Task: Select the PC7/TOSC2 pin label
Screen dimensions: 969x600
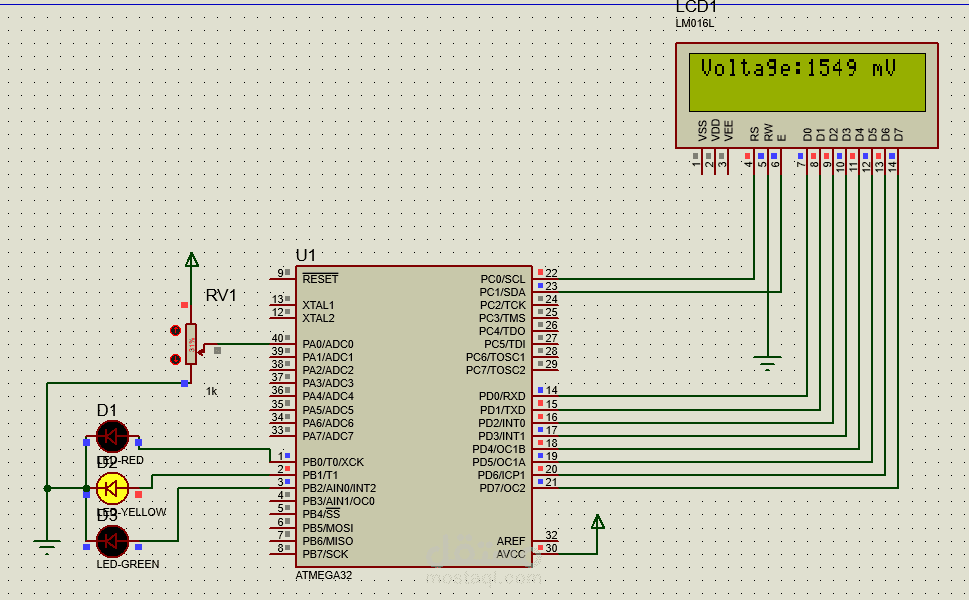Action: 496,370
